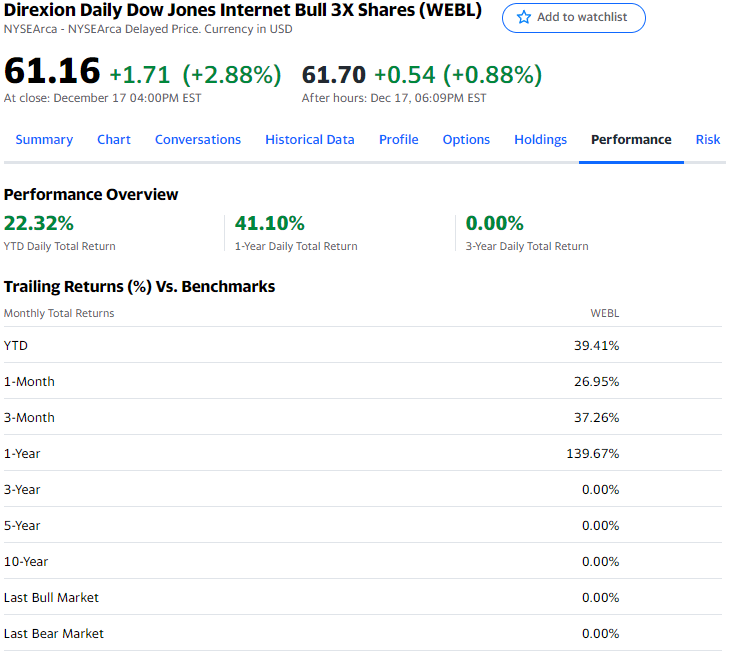Screen dimensions: 730x657
Task: Click the 61.70 after-hours price
Action: (333, 75)
